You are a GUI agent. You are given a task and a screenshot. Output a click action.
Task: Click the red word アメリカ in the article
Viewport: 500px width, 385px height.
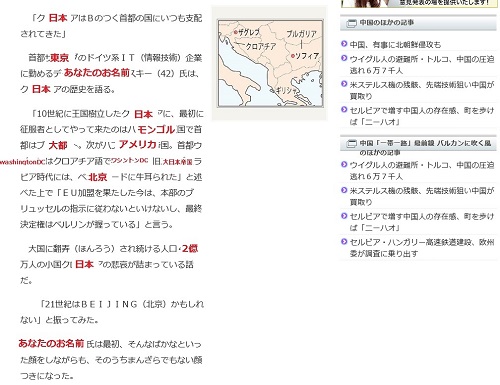click(138, 144)
